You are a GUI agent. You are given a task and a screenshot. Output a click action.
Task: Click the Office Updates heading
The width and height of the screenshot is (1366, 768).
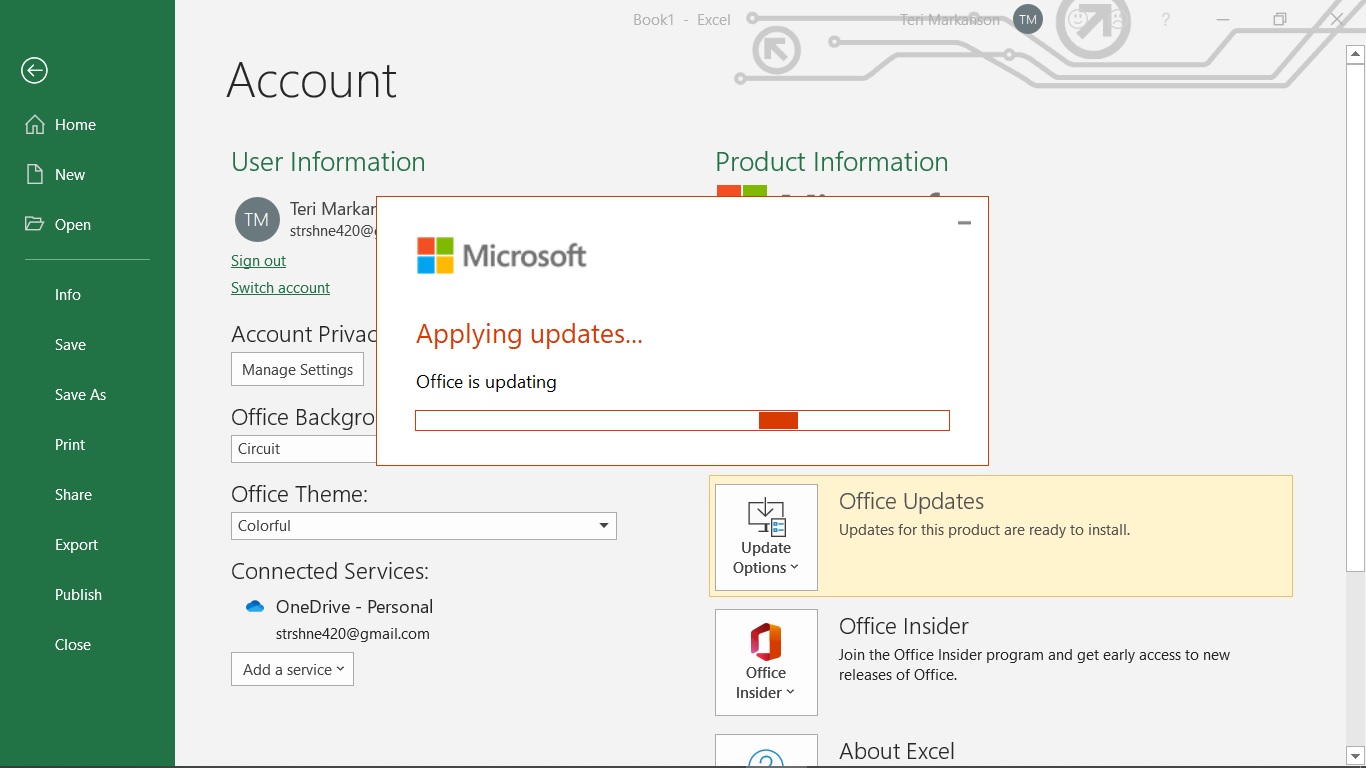click(911, 502)
